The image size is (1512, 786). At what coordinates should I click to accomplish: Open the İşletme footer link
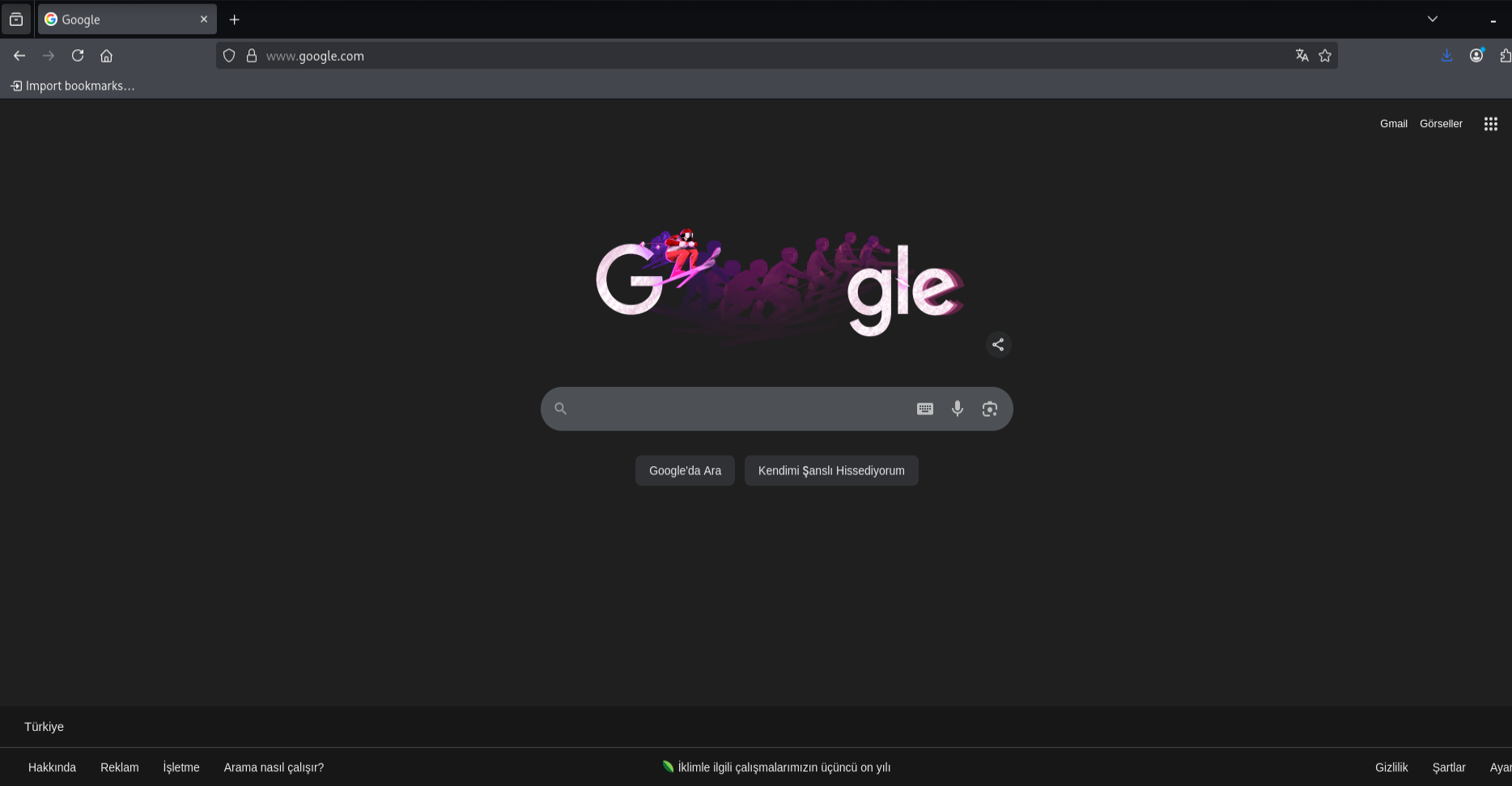coord(181,767)
